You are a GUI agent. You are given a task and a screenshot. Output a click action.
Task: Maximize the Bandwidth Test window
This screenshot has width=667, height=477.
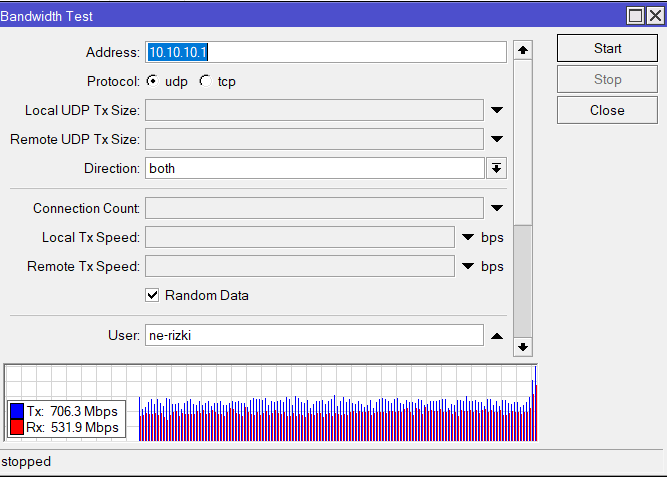636,16
